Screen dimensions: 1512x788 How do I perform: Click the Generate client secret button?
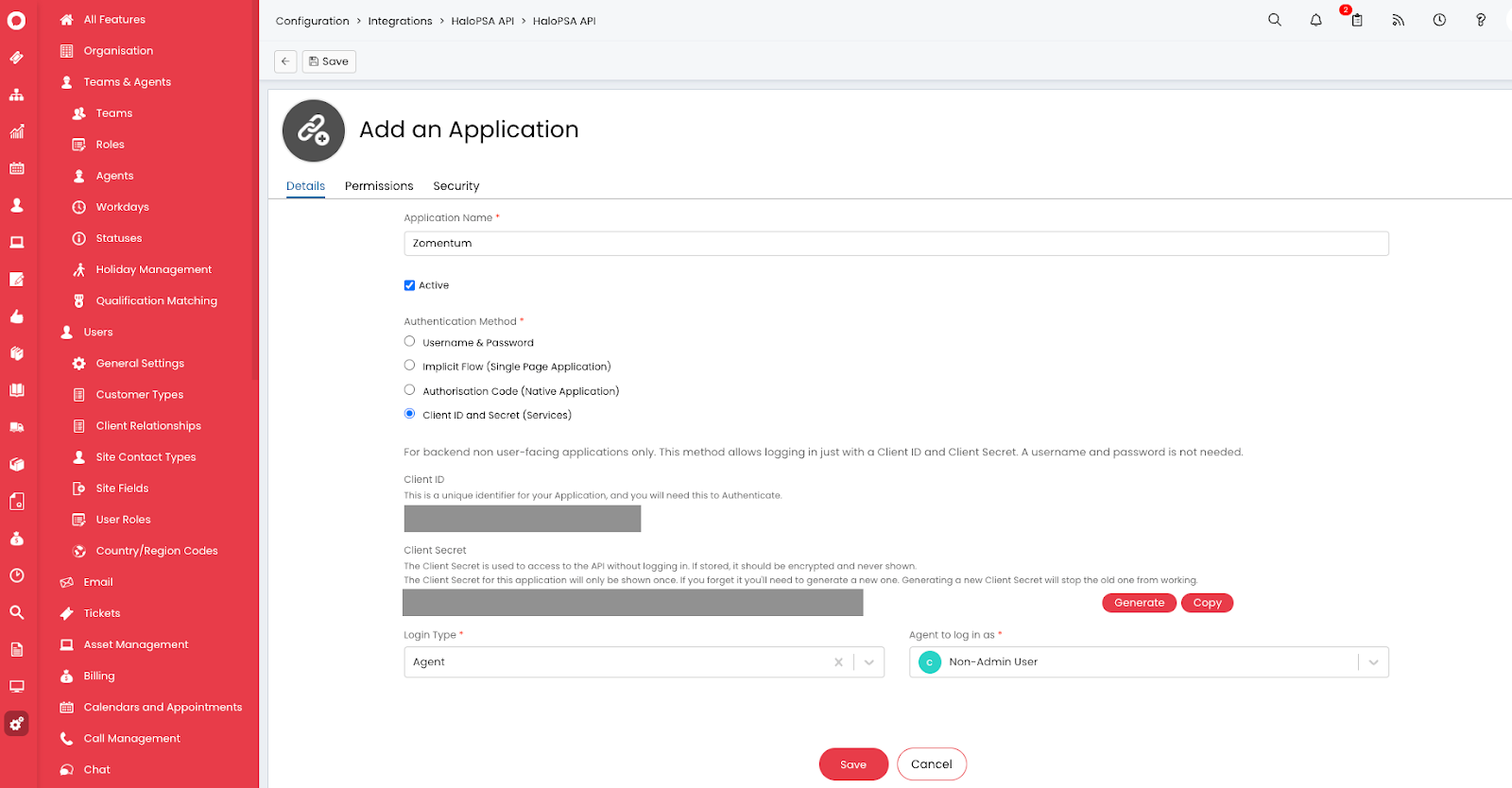(x=1139, y=603)
